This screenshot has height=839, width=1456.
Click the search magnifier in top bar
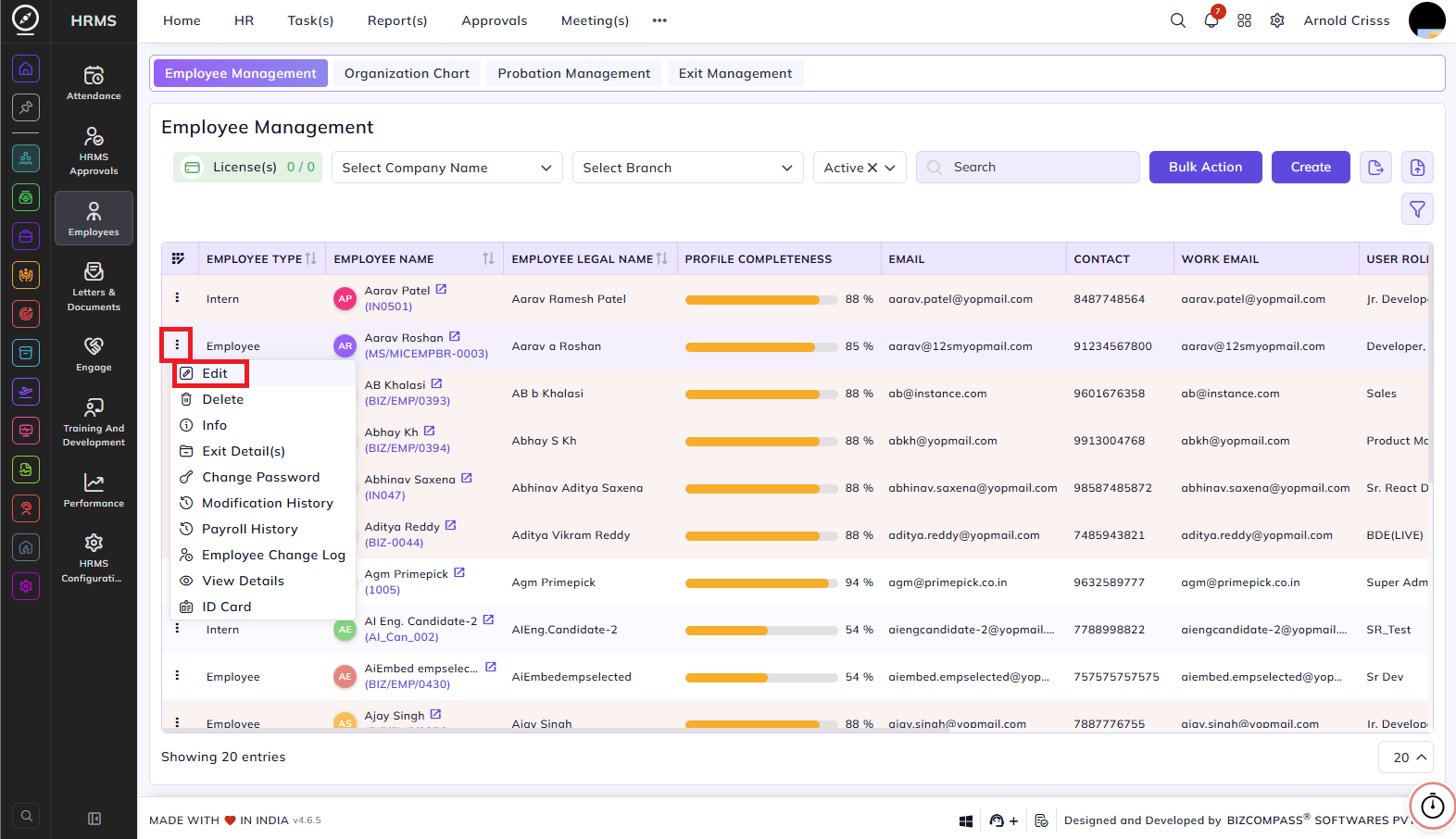click(1178, 20)
